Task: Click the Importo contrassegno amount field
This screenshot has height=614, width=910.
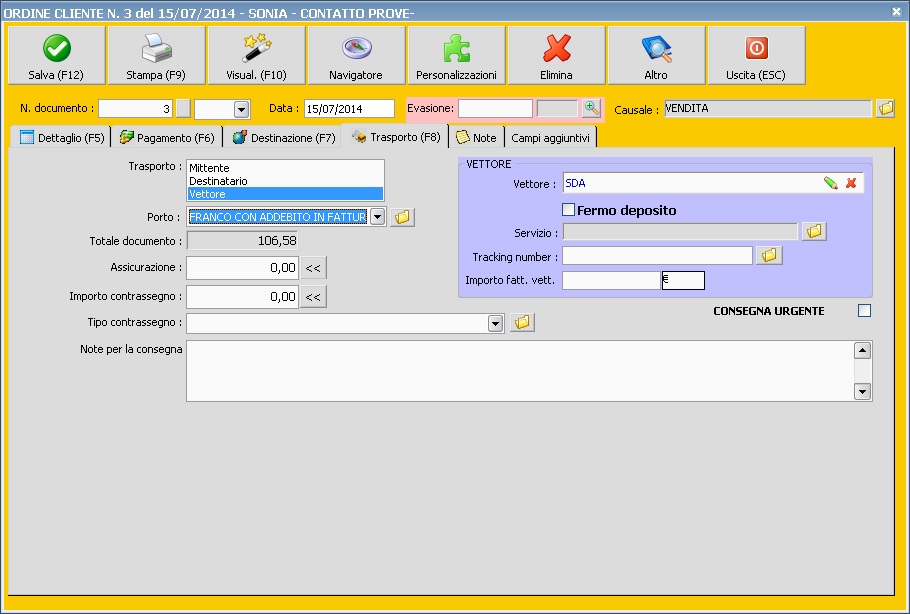Action: pyautogui.click(x=243, y=297)
